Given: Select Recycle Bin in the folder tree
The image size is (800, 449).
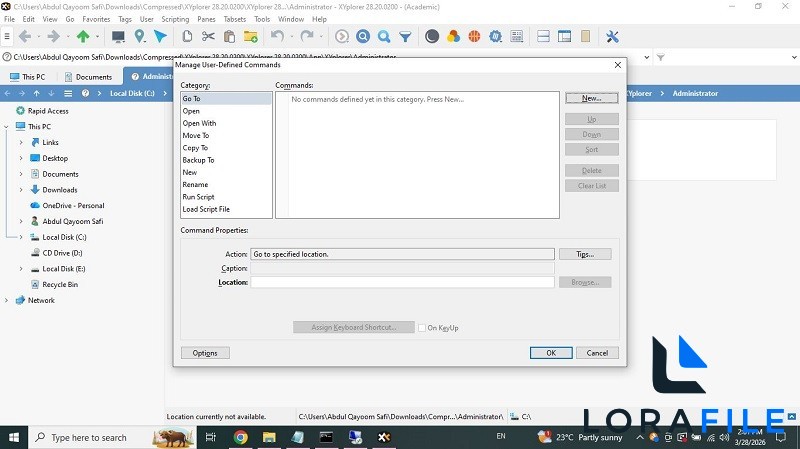Looking at the screenshot, I should pos(60,285).
